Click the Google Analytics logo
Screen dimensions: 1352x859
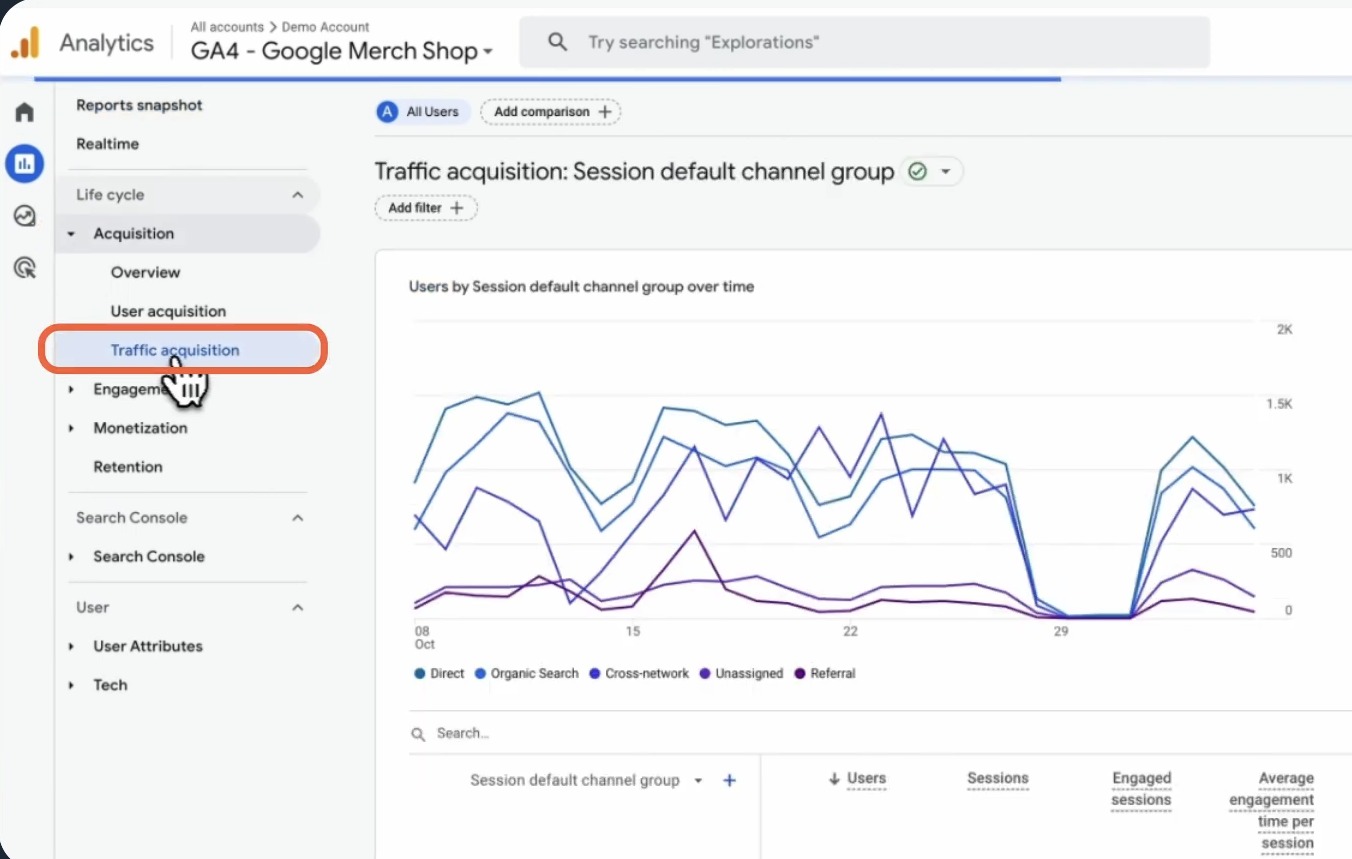[x=26, y=43]
